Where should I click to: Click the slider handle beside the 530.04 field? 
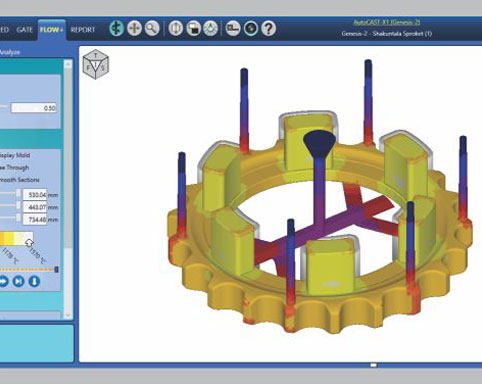(18, 194)
